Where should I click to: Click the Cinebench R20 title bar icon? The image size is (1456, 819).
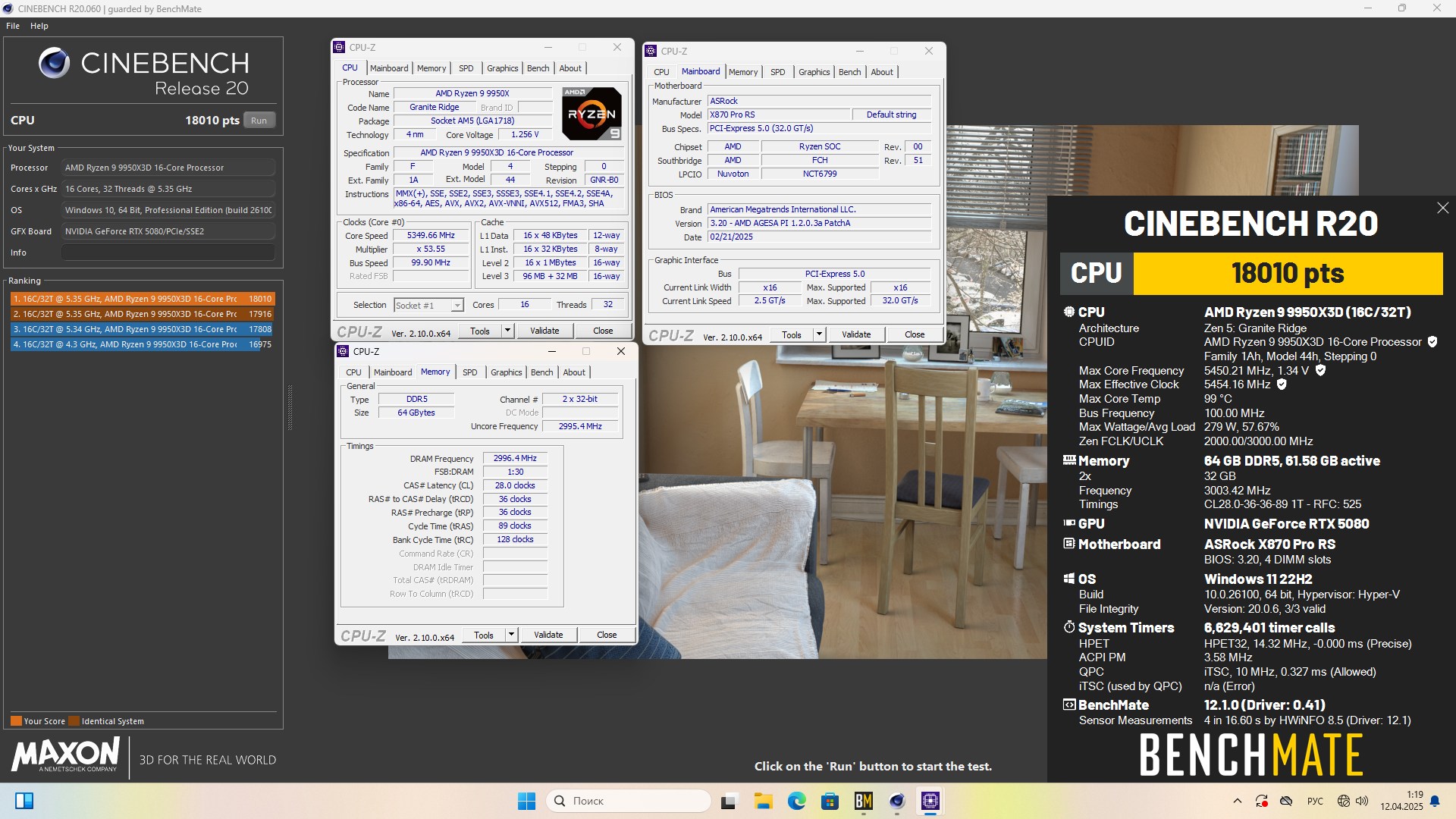click(x=8, y=8)
